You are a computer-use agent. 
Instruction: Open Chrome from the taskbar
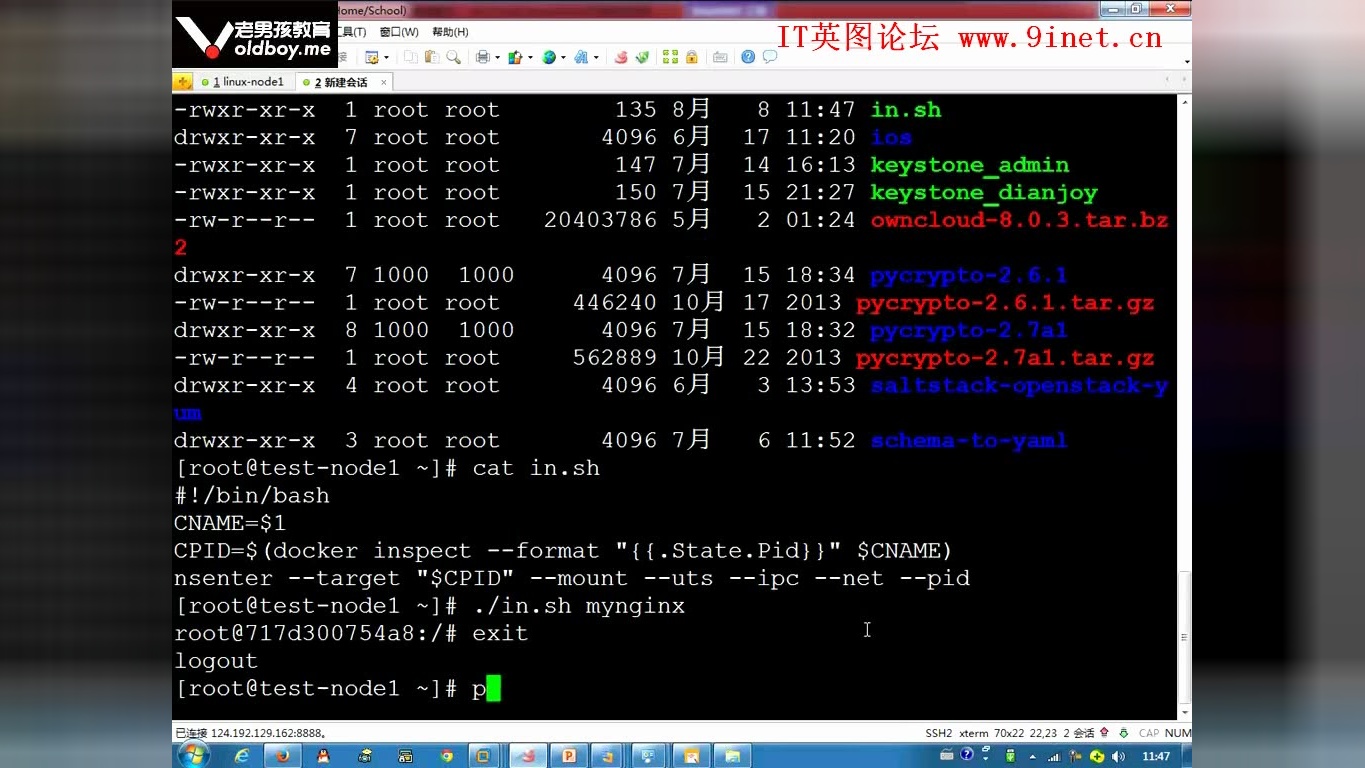click(447, 756)
